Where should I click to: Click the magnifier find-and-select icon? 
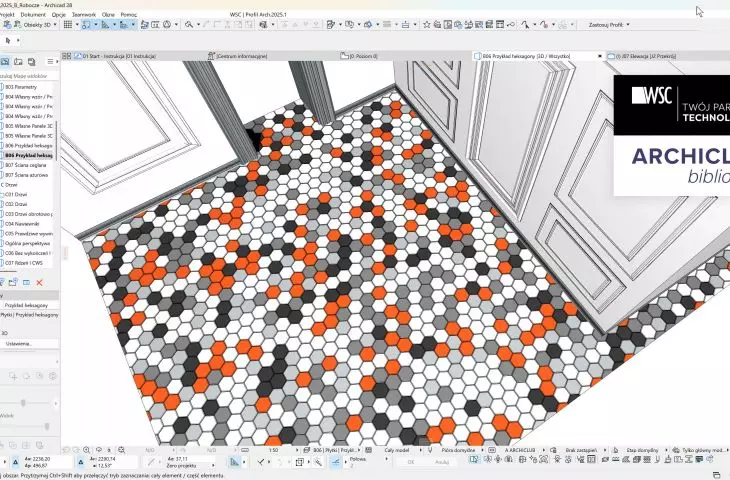coord(189,25)
